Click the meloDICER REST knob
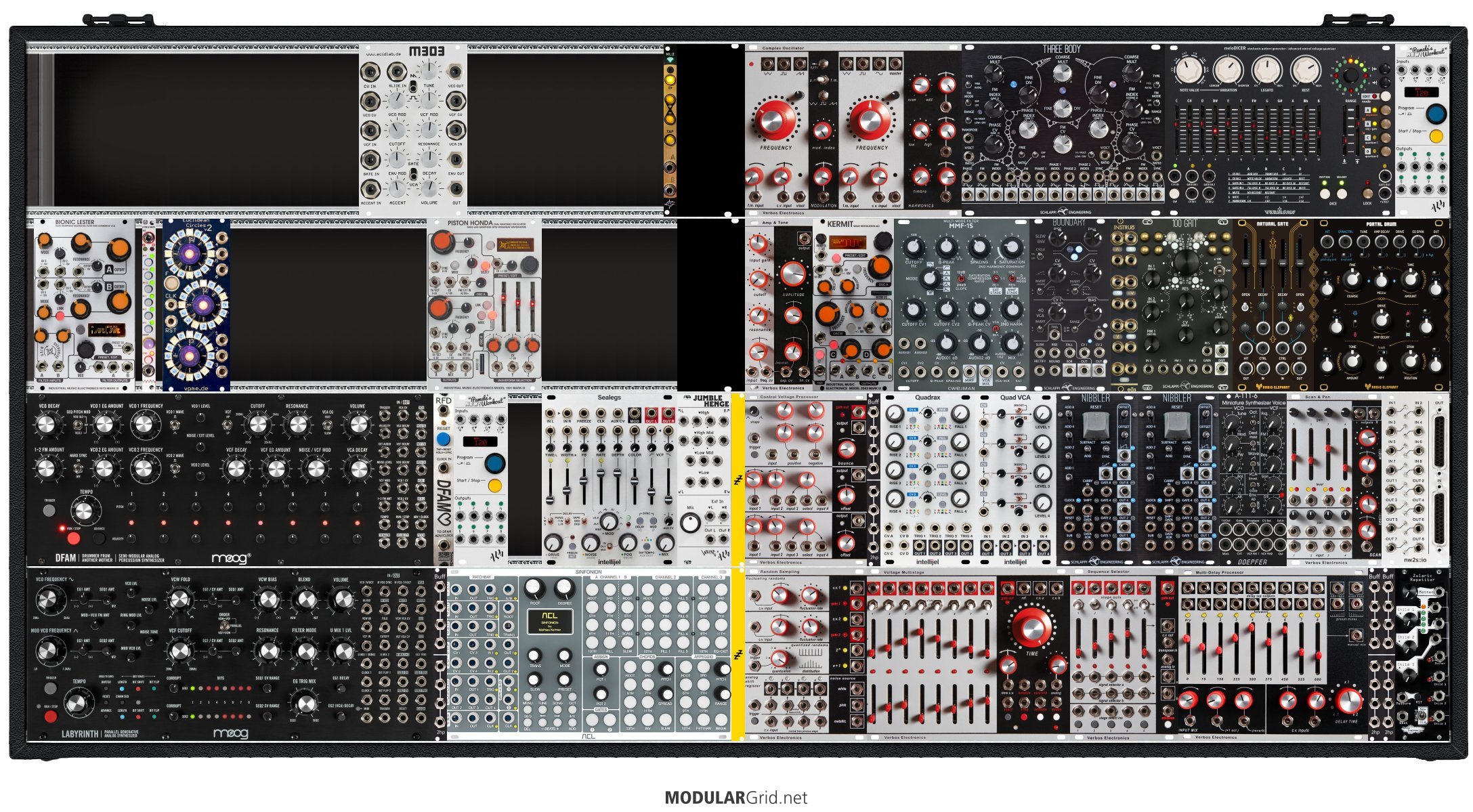This screenshot has height=812, width=1473. 1305,70
